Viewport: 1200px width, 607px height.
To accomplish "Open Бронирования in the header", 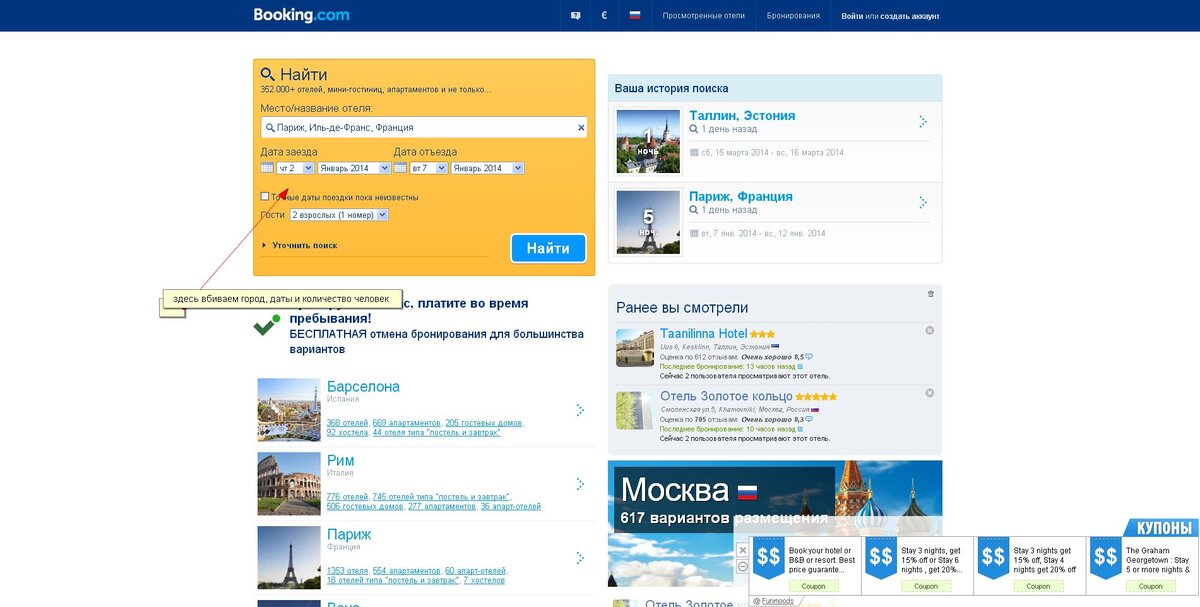I will [x=793, y=16].
